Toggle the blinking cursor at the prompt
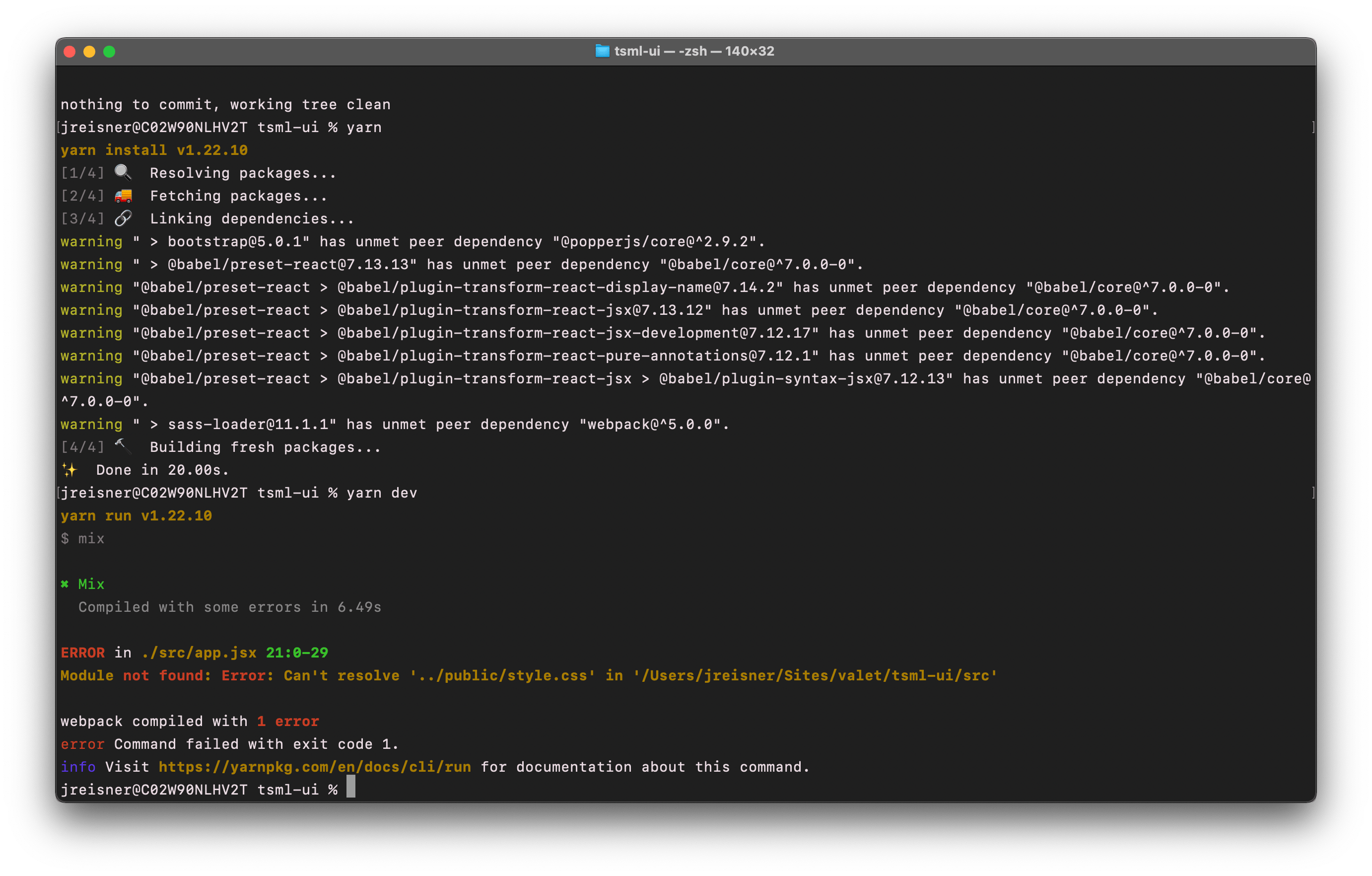The width and height of the screenshot is (1372, 876). click(350, 790)
